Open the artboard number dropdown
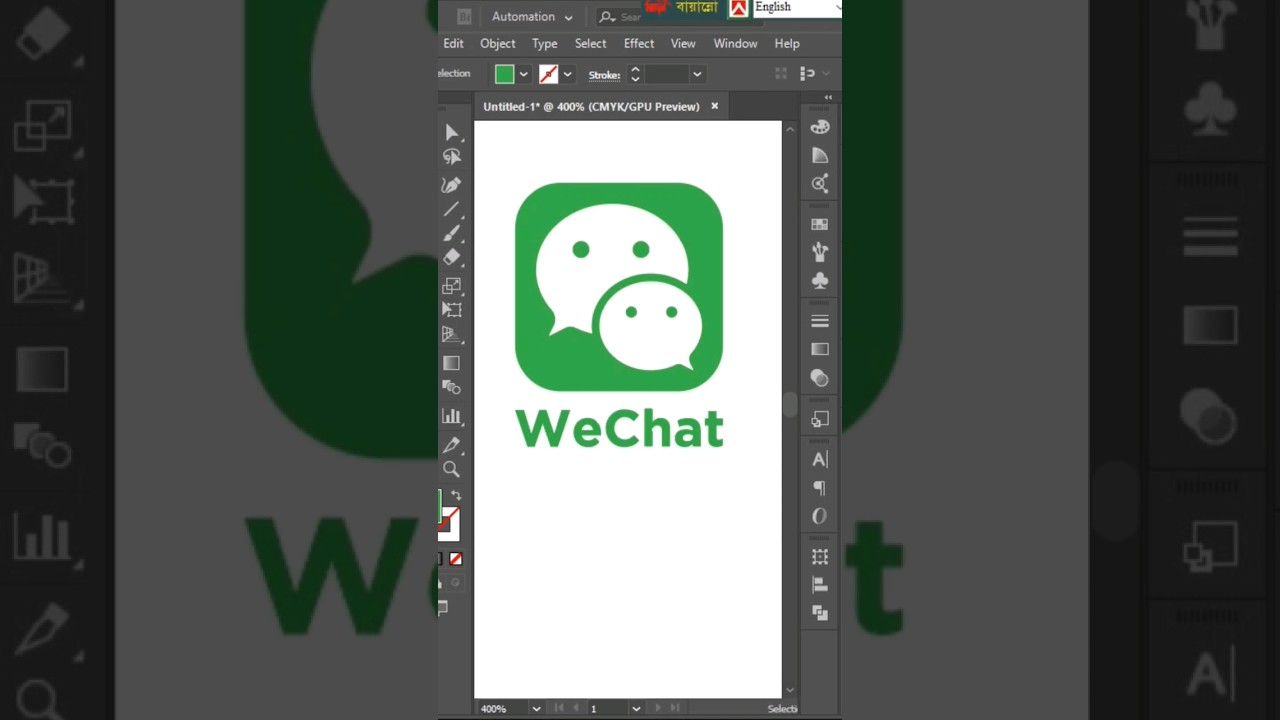 pos(635,708)
